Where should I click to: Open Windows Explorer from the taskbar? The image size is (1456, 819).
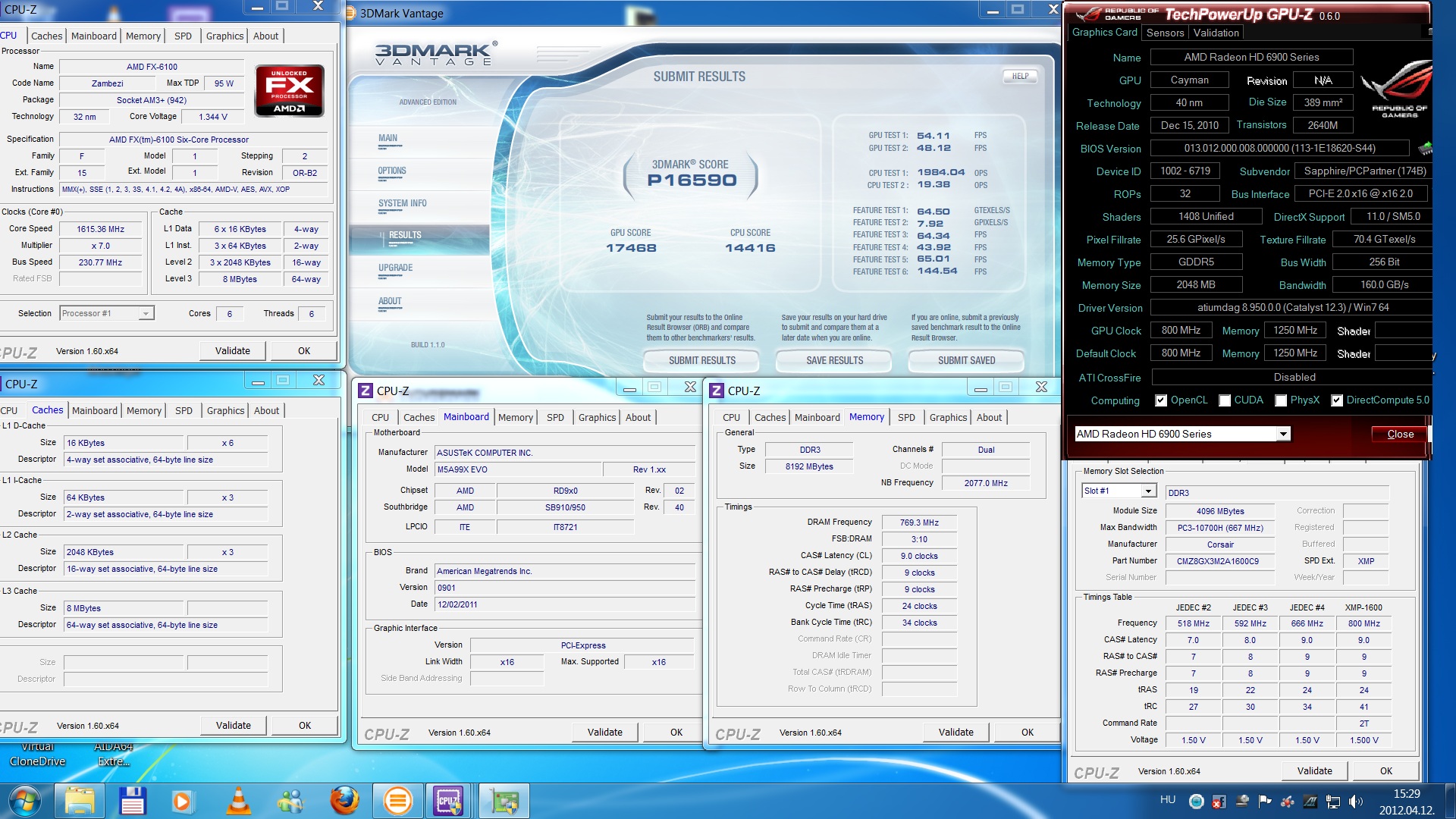pyautogui.click(x=80, y=801)
